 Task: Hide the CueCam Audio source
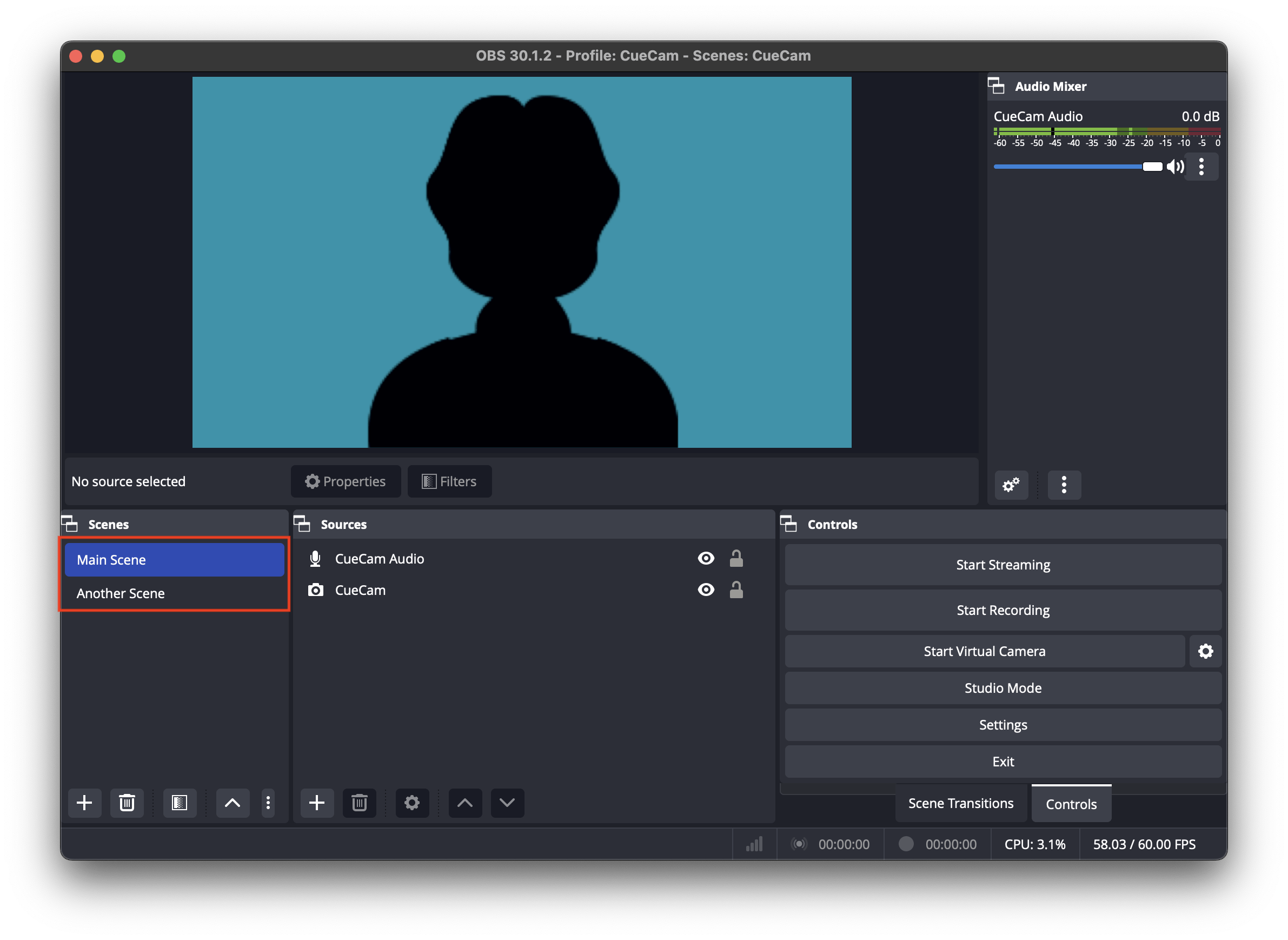click(x=706, y=558)
